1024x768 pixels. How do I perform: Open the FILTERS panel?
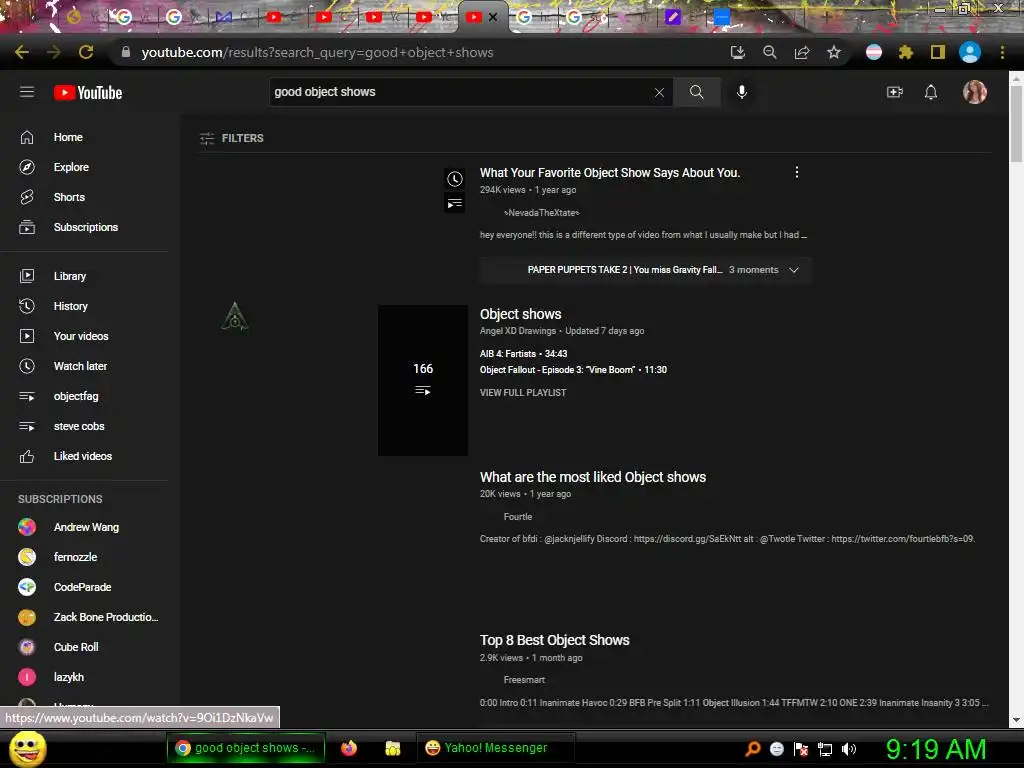tap(231, 138)
